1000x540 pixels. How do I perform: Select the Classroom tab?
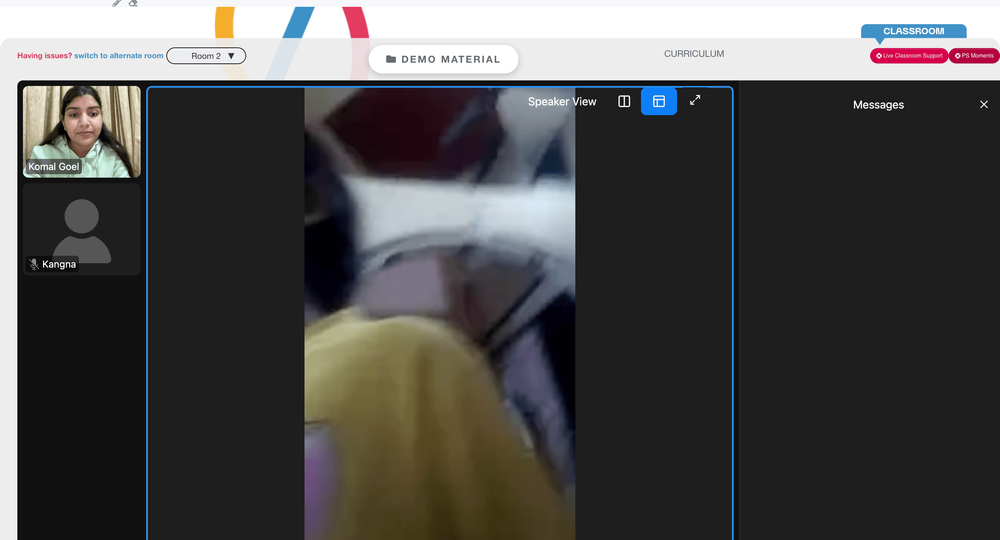913,31
